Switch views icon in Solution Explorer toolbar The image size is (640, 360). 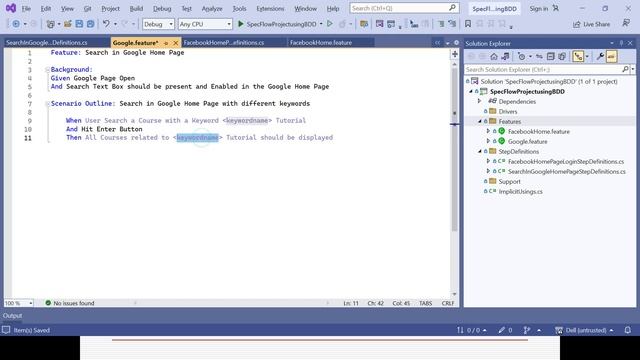(x=505, y=57)
